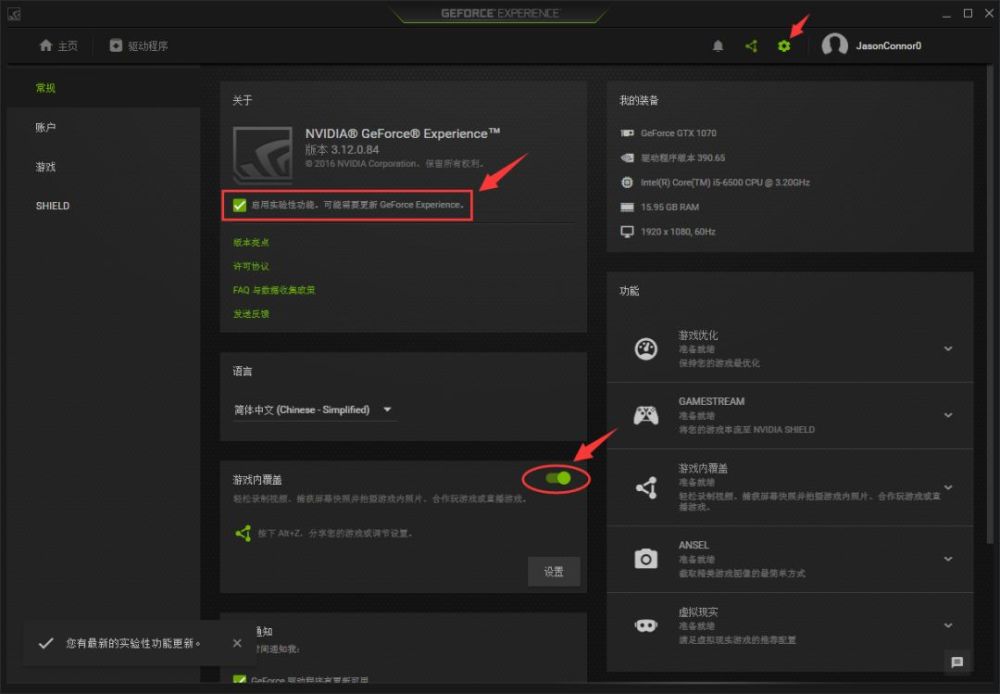This screenshot has height=694, width=1000.
Task: Expand the 游戏优化 feature row
Action: (x=948, y=349)
